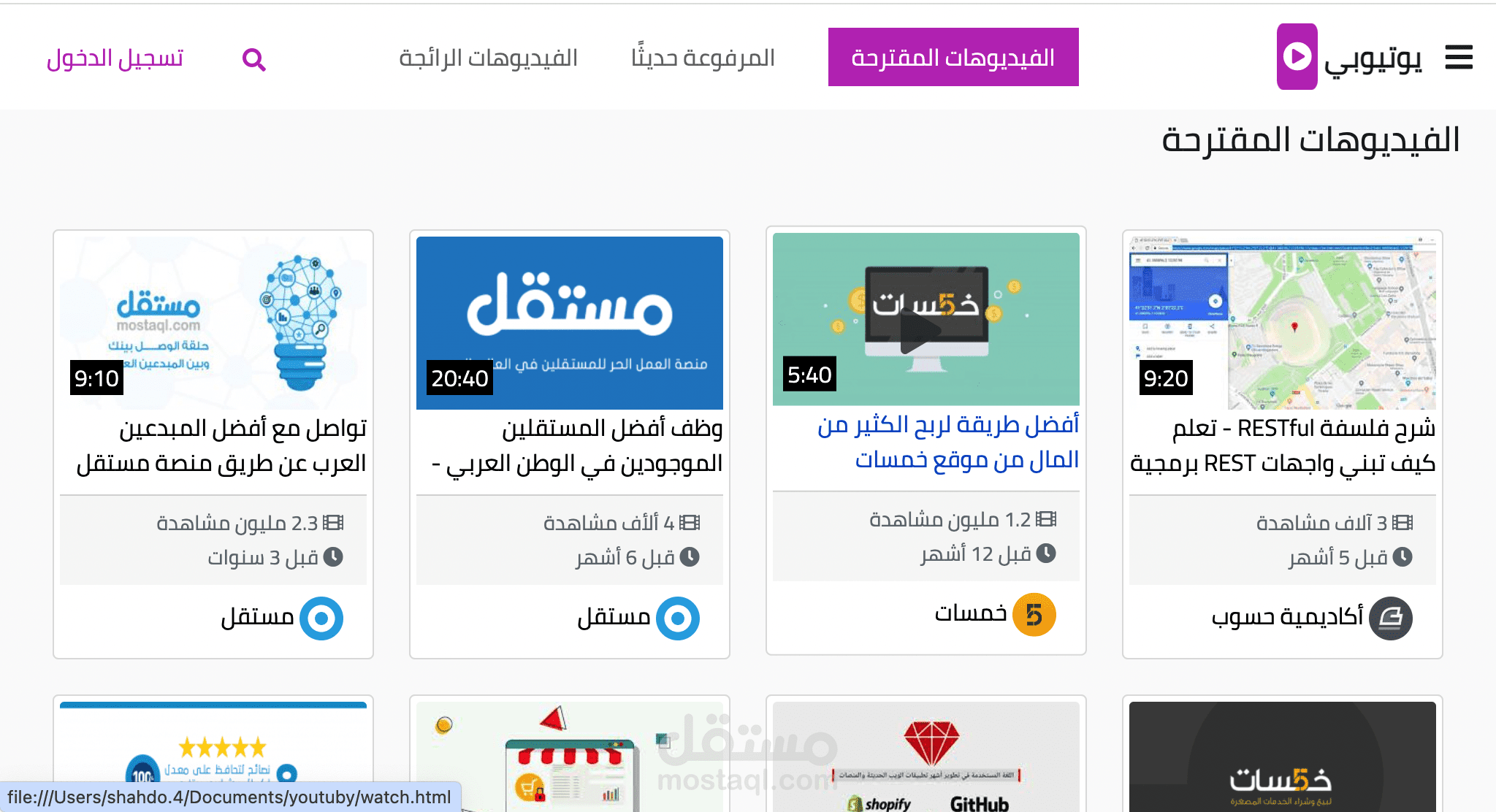Click clock icon beside قبل 6 أشهر
The image size is (1496, 812).
(690, 557)
